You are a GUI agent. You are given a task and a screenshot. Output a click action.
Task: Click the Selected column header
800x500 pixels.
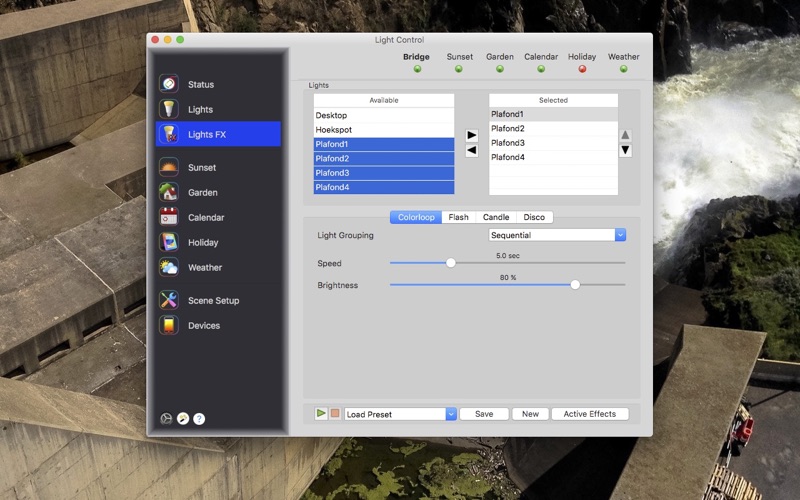(553, 101)
